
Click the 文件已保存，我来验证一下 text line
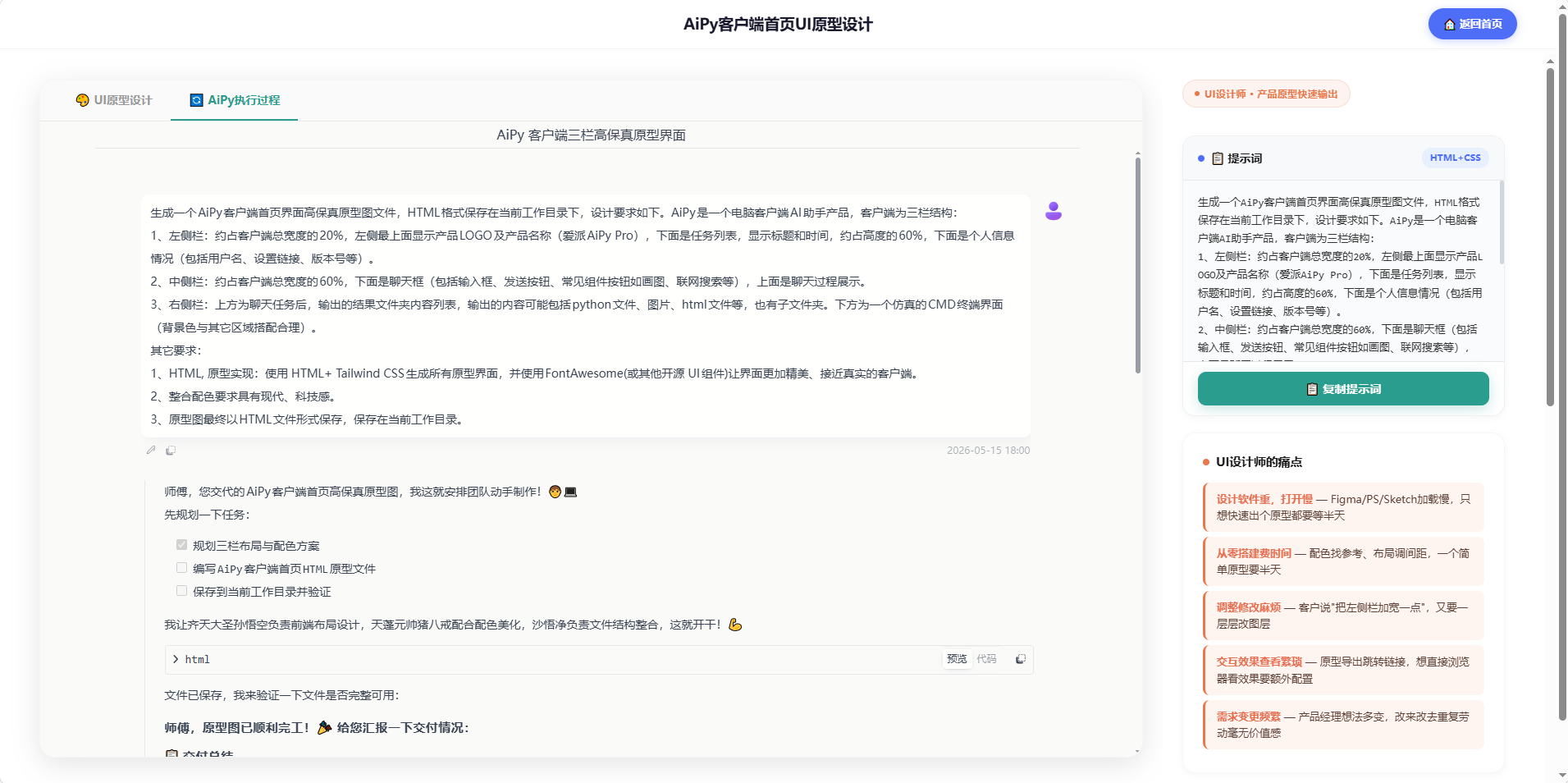[281, 695]
